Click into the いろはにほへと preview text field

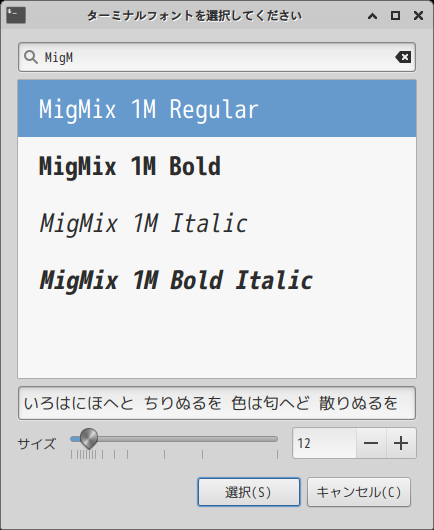pyautogui.click(x=217, y=403)
